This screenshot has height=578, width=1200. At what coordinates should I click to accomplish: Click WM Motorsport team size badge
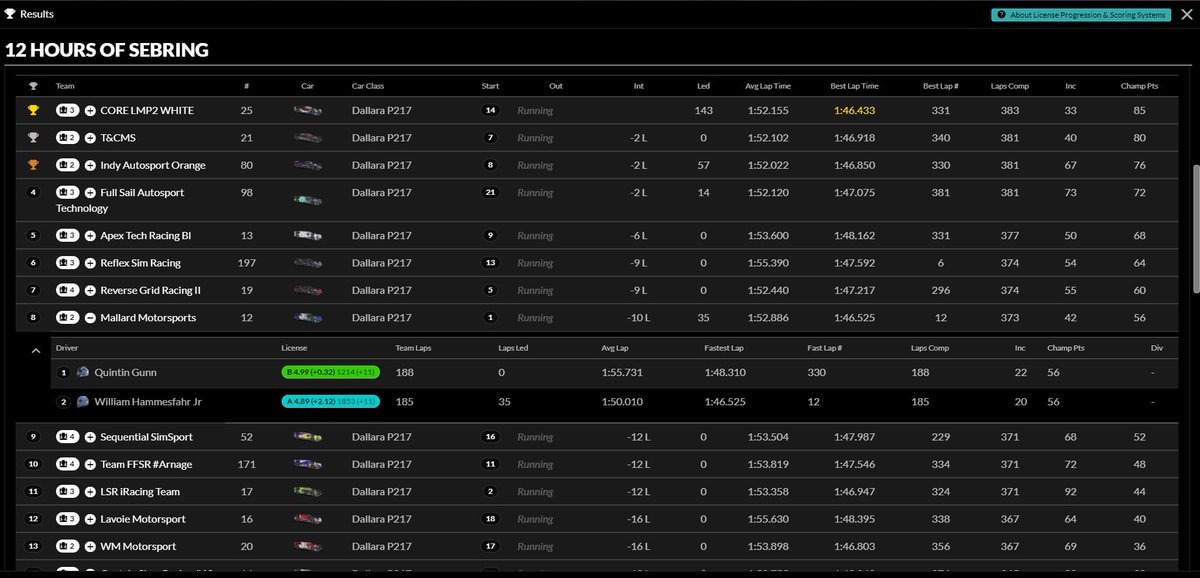67,547
